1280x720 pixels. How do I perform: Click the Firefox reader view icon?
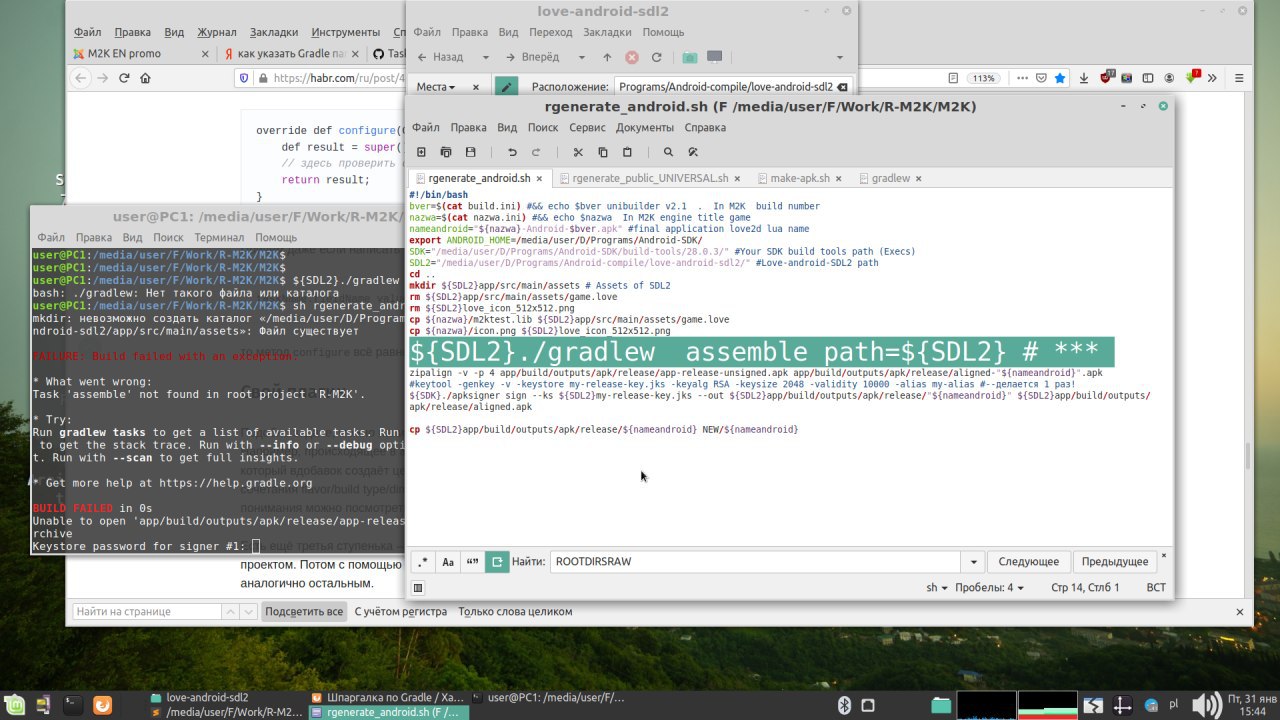tap(952, 78)
